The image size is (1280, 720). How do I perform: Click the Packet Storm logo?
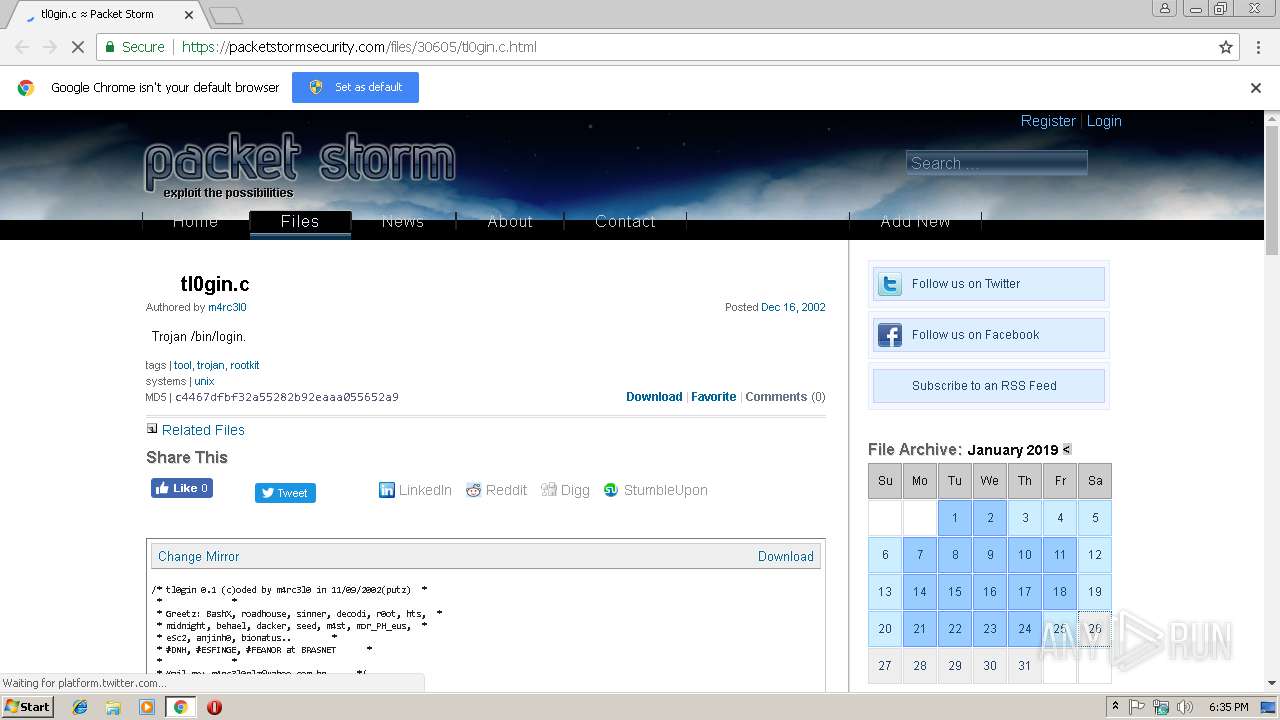(x=300, y=165)
